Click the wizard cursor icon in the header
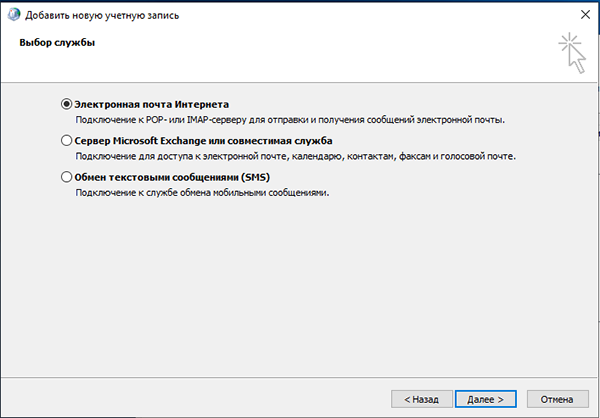The width and height of the screenshot is (600, 418). 572,53
